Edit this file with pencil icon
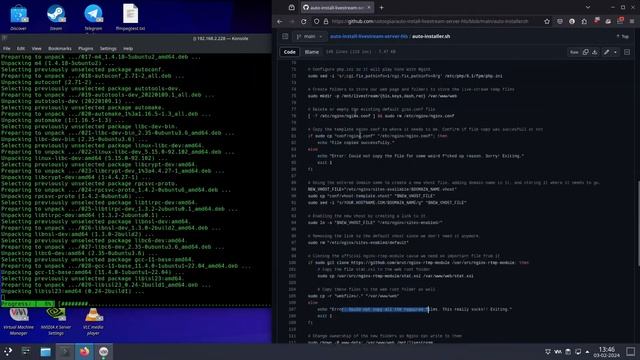 (x=607, y=52)
